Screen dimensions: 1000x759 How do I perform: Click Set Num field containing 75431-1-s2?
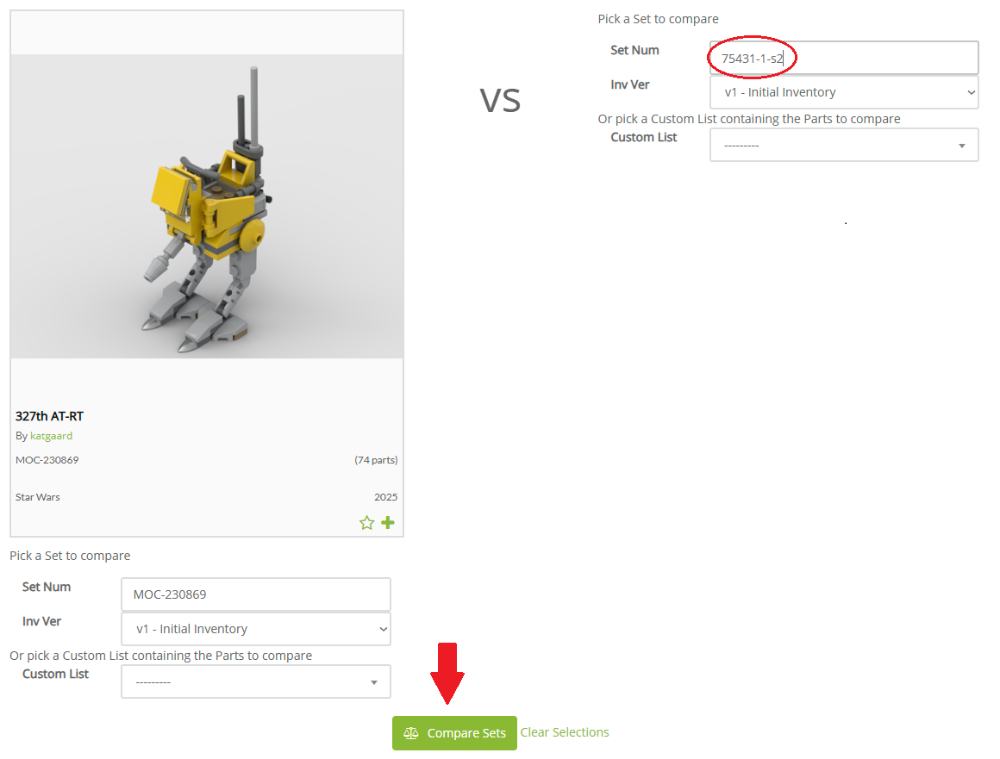[x=843, y=58]
